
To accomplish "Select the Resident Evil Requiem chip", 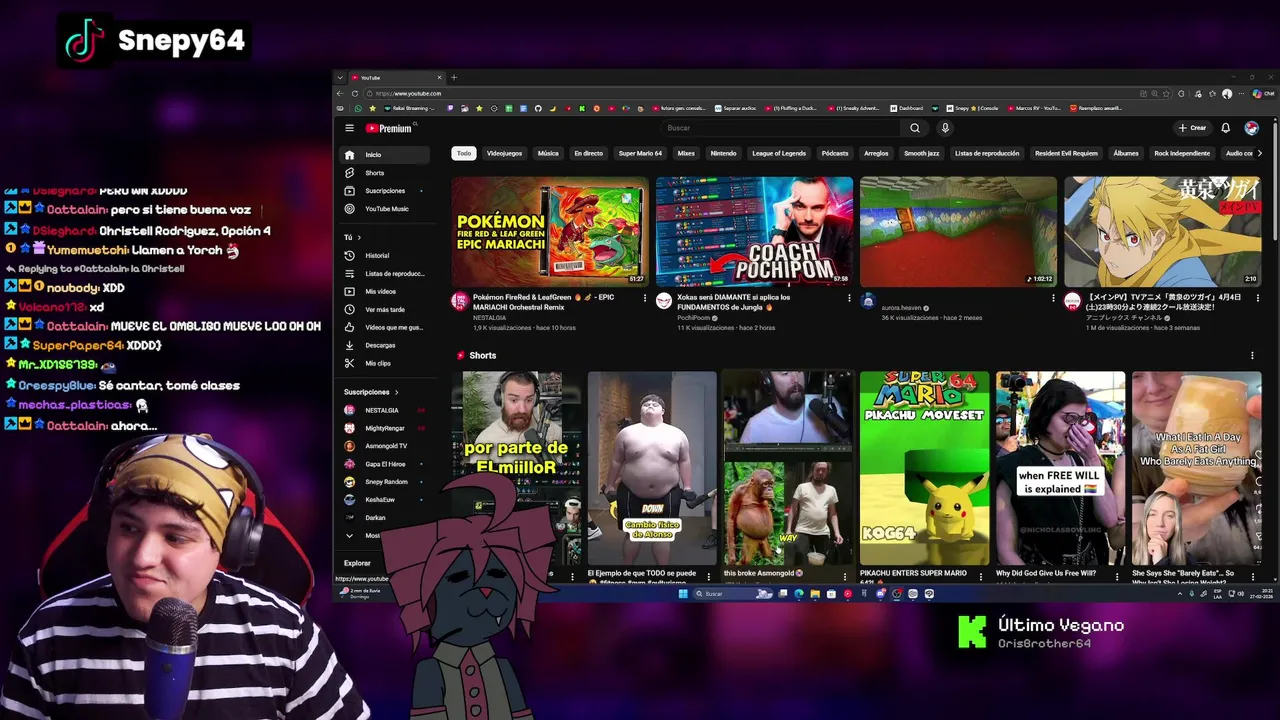I will [1066, 154].
